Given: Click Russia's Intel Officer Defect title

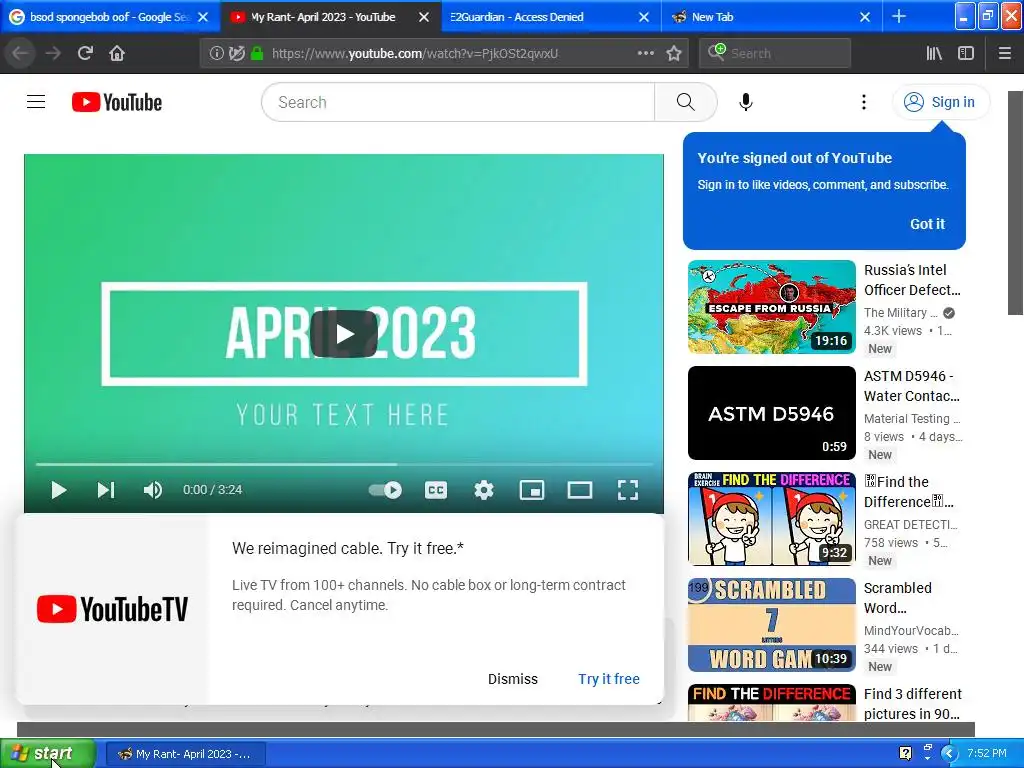Looking at the screenshot, I should (x=912, y=280).
